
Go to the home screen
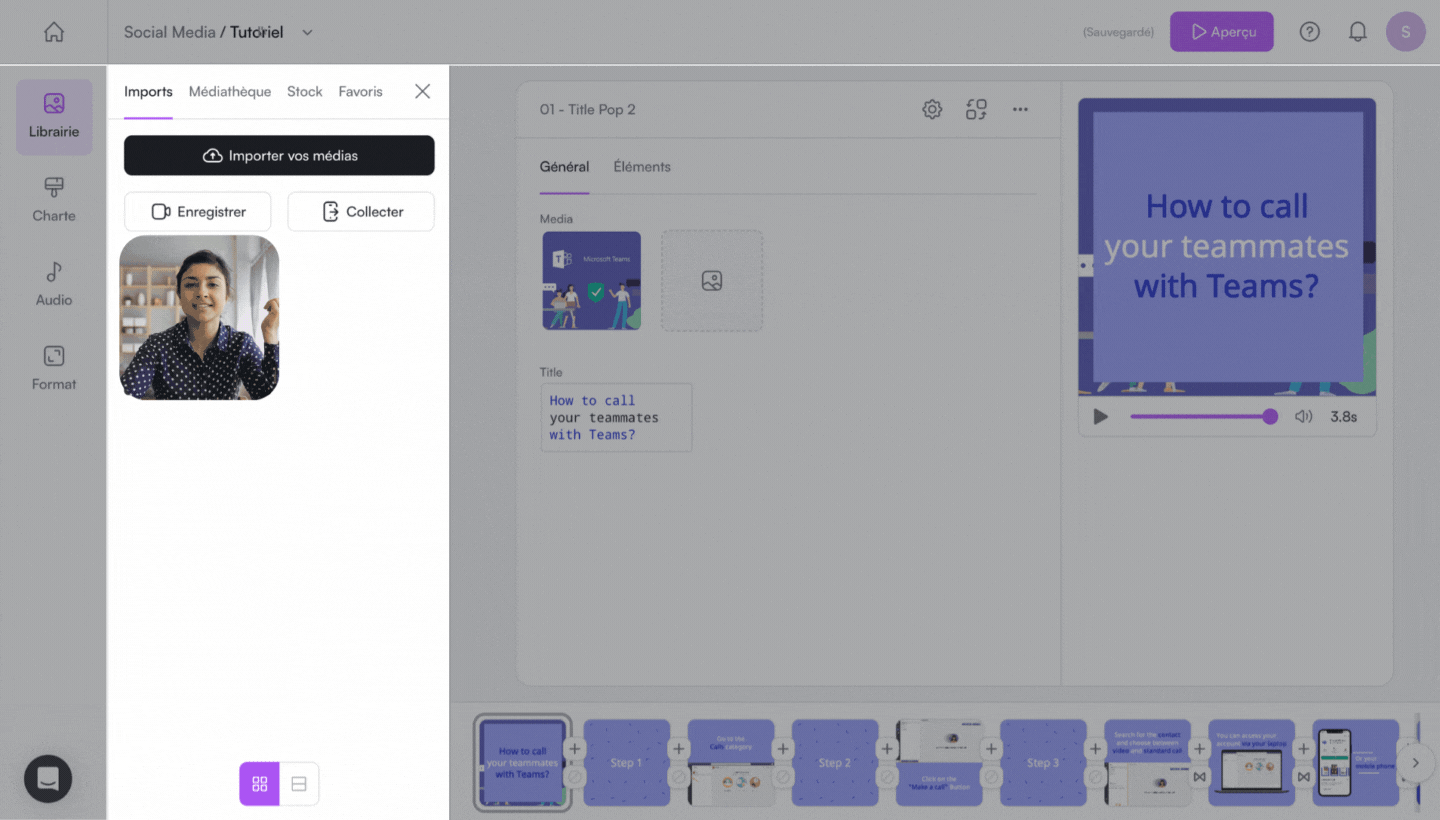(x=54, y=32)
